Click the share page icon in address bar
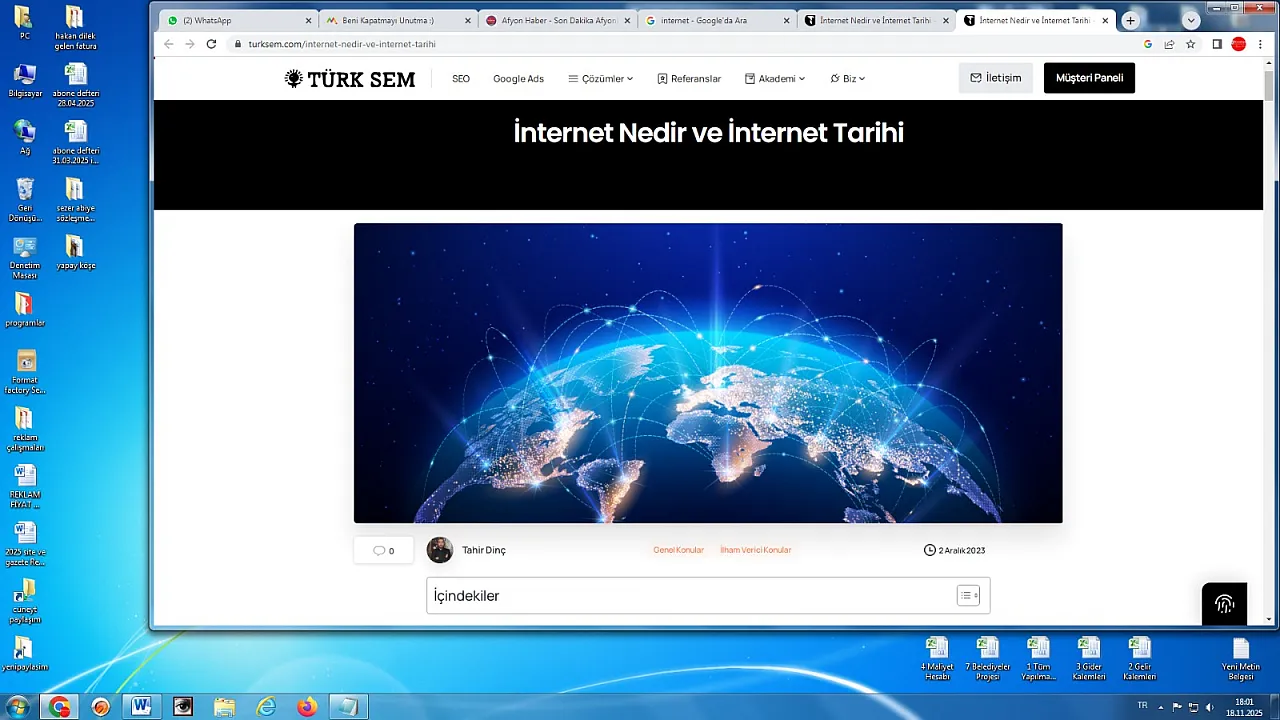This screenshot has width=1280, height=720. [1169, 44]
